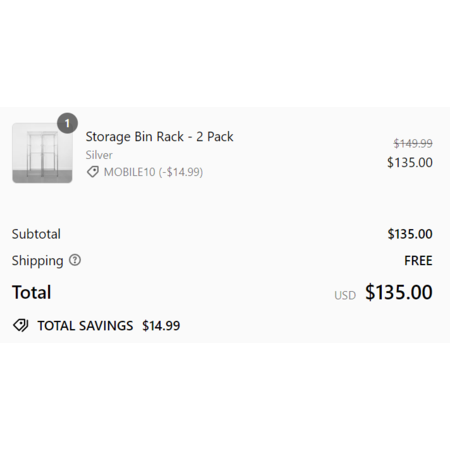Click the Total Savings tag icon

pos(21,325)
